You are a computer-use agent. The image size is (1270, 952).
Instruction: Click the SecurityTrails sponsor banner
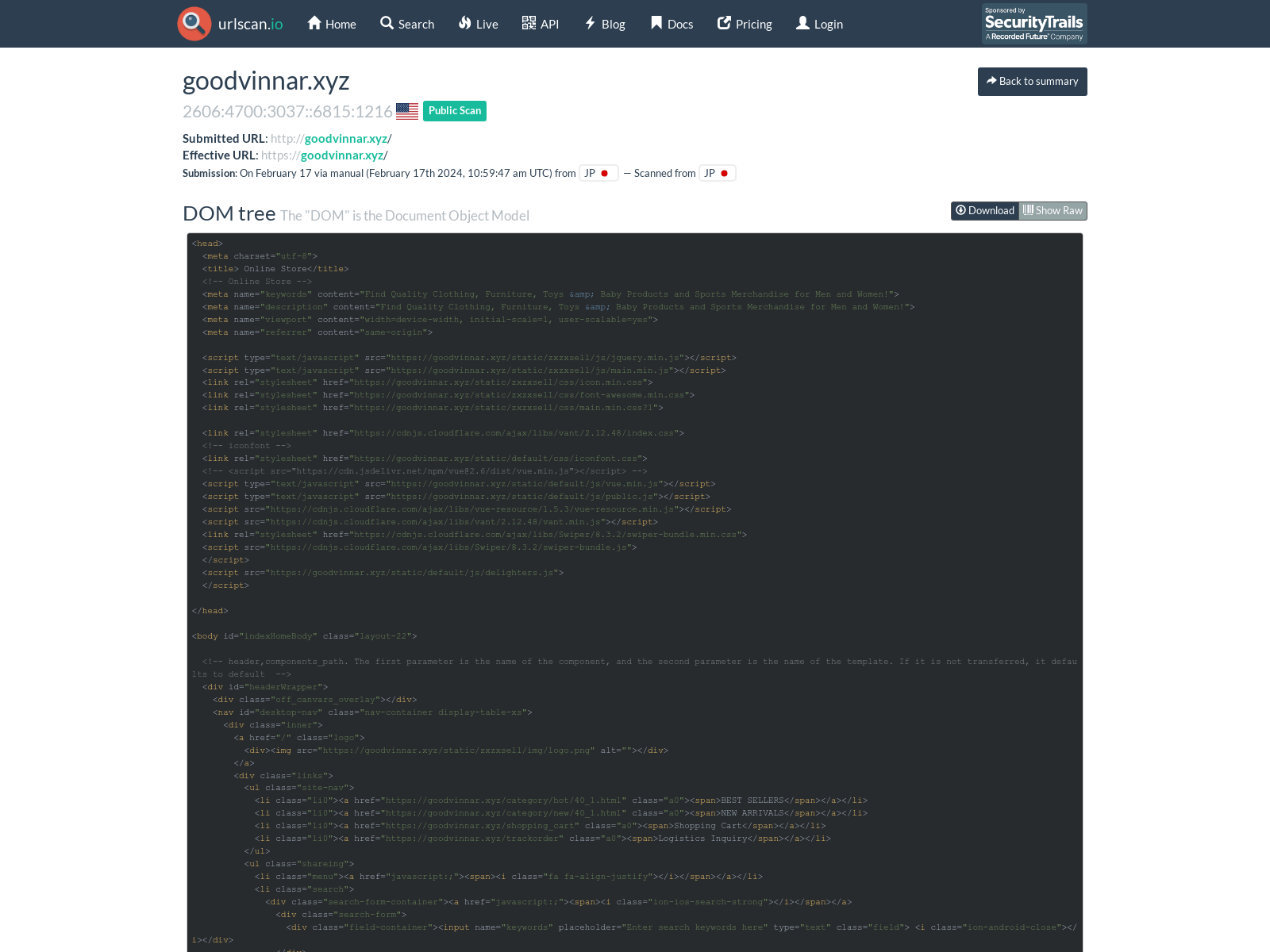click(x=1034, y=24)
